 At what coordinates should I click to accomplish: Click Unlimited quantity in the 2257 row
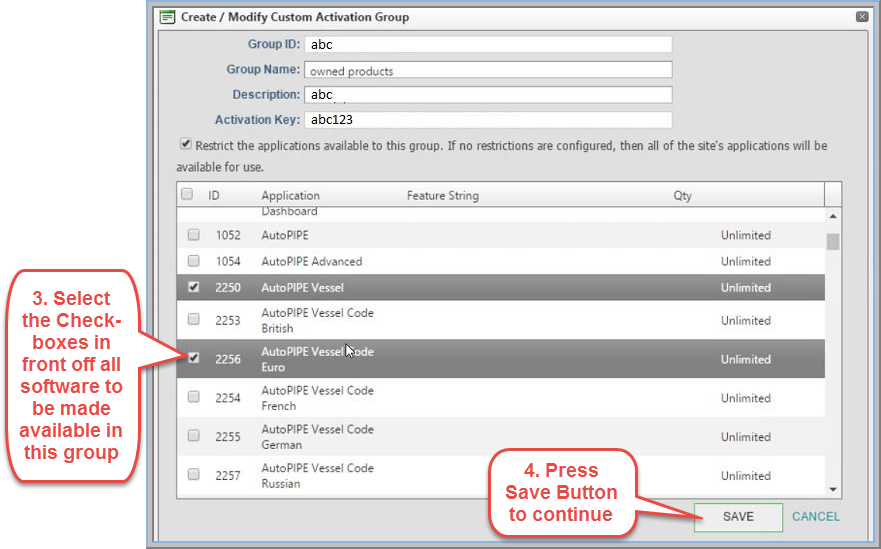click(x=746, y=475)
